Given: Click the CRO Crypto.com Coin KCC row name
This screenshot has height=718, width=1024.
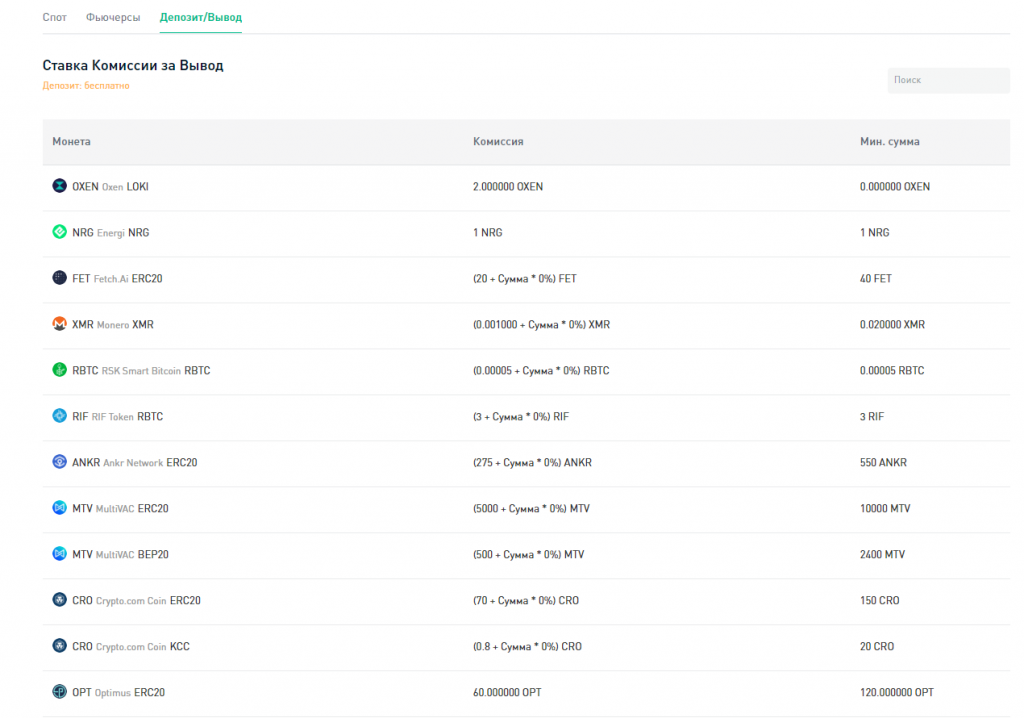Looking at the screenshot, I should coord(130,646).
